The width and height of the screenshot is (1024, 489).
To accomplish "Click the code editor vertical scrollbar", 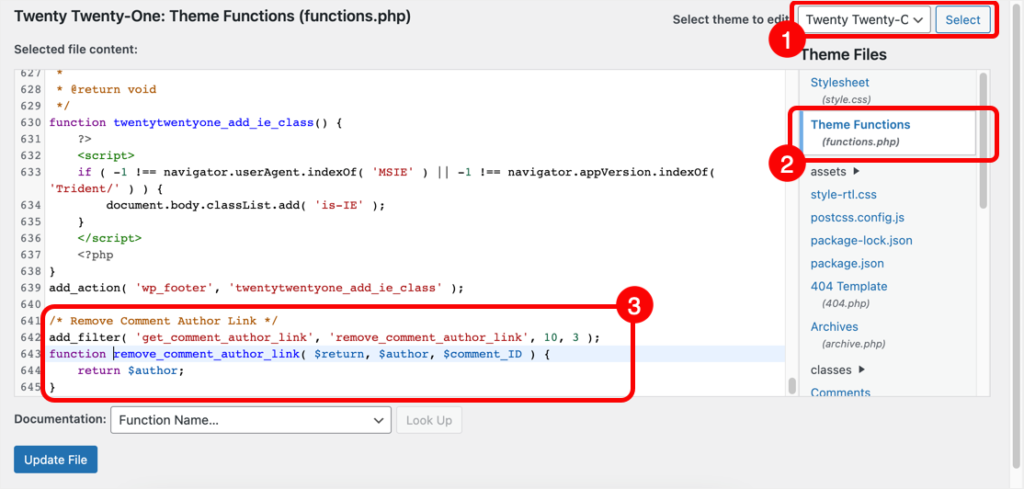I will coord(790,384).
